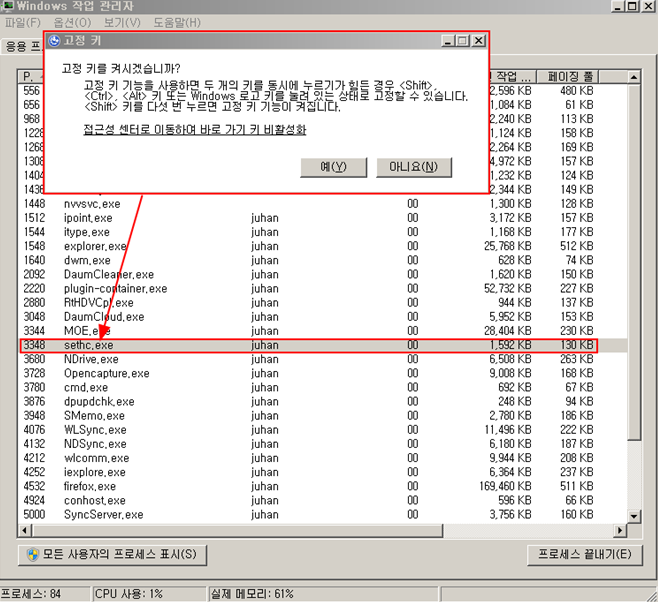Open the 파일(F) menu
The width and height of the screenshot is (658, 602).
point(23,22)
